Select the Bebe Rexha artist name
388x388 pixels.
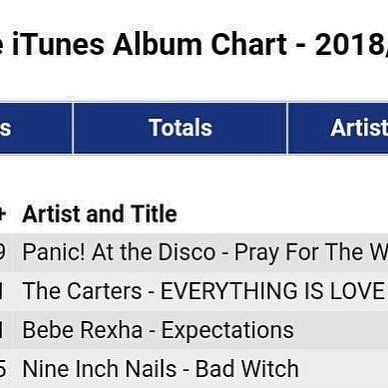(x=82, y=330)
